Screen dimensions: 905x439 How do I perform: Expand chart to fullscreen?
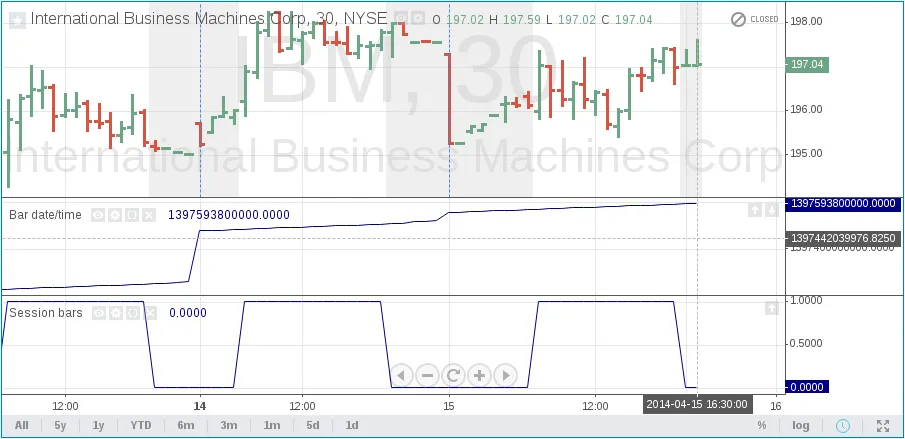click(882, 425)
